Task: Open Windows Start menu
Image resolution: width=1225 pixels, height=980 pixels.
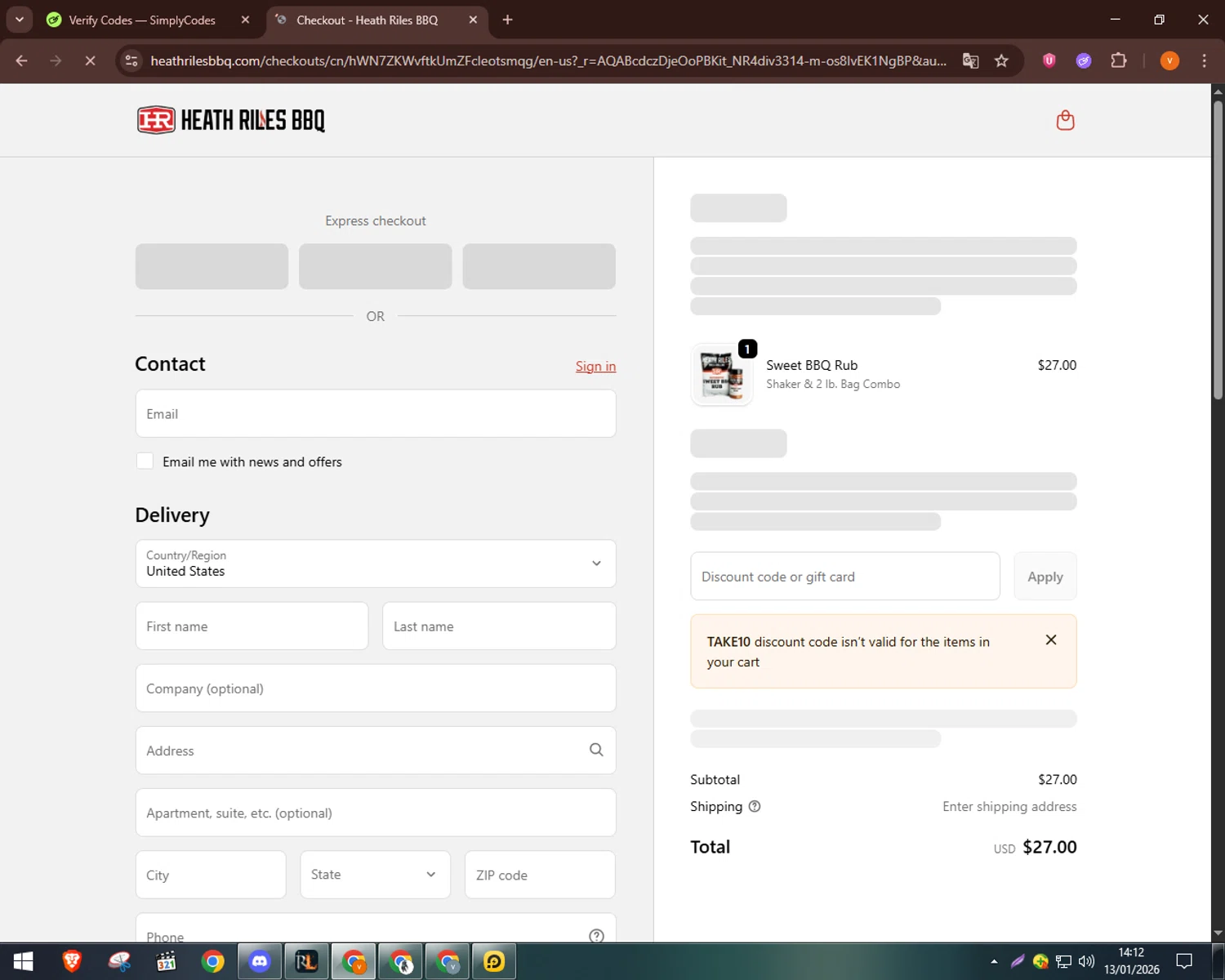Action: [24, 961]
